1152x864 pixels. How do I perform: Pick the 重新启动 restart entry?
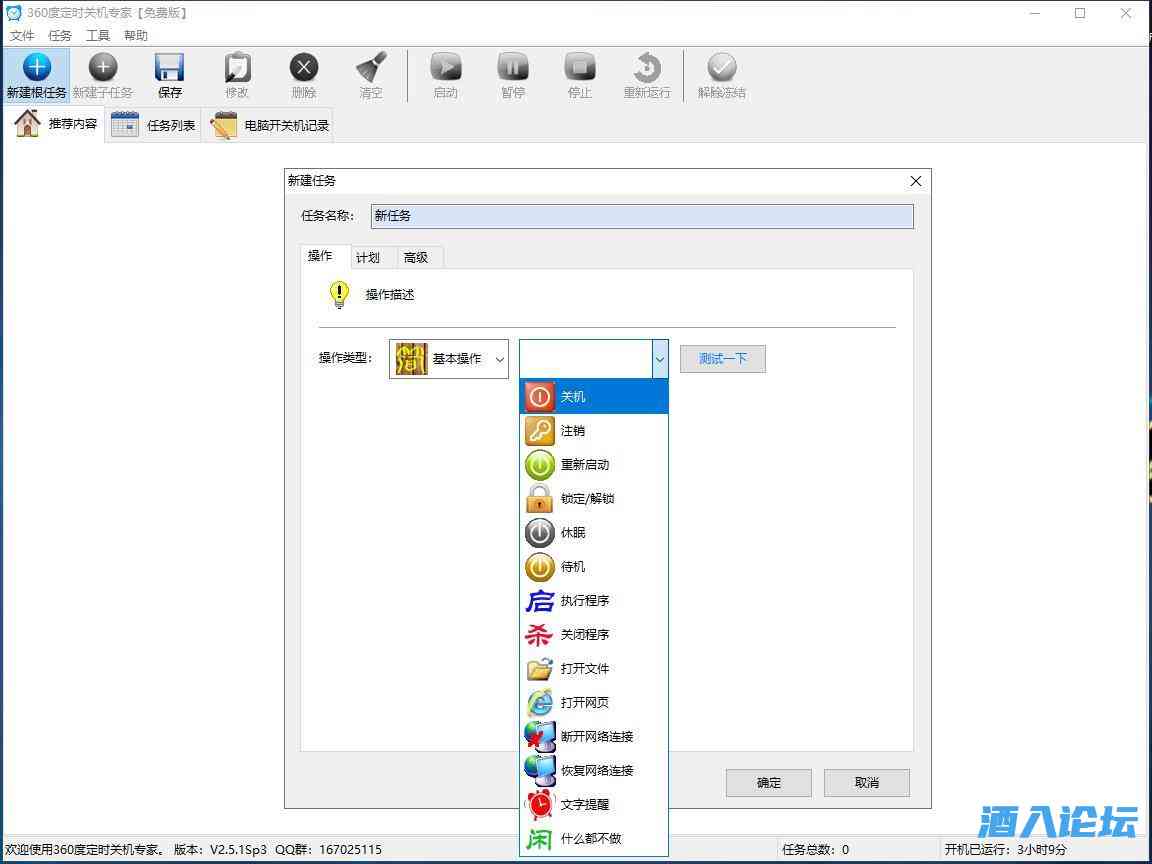pyautogui.click(x=594, y=465)
